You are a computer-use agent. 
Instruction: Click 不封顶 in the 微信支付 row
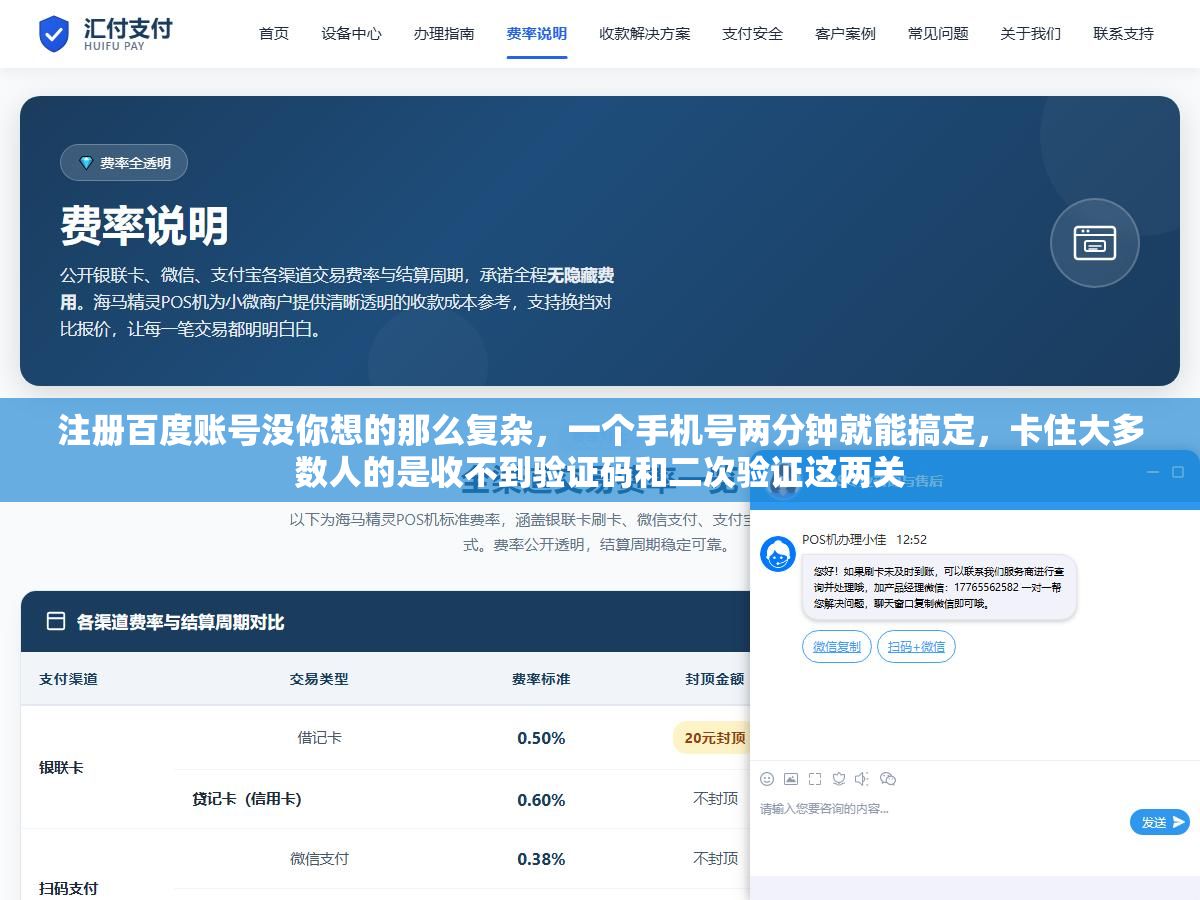(716, 858)
